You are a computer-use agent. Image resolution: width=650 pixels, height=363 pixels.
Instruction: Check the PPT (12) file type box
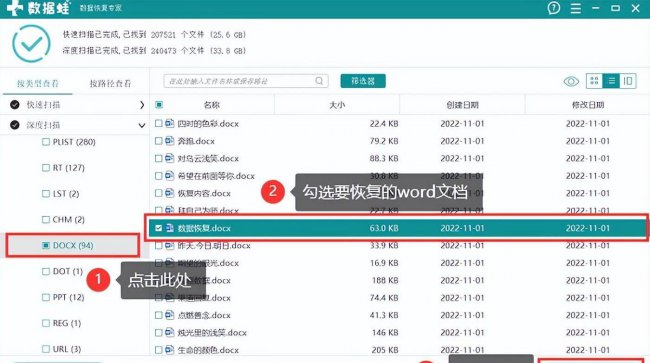point(46,297)
